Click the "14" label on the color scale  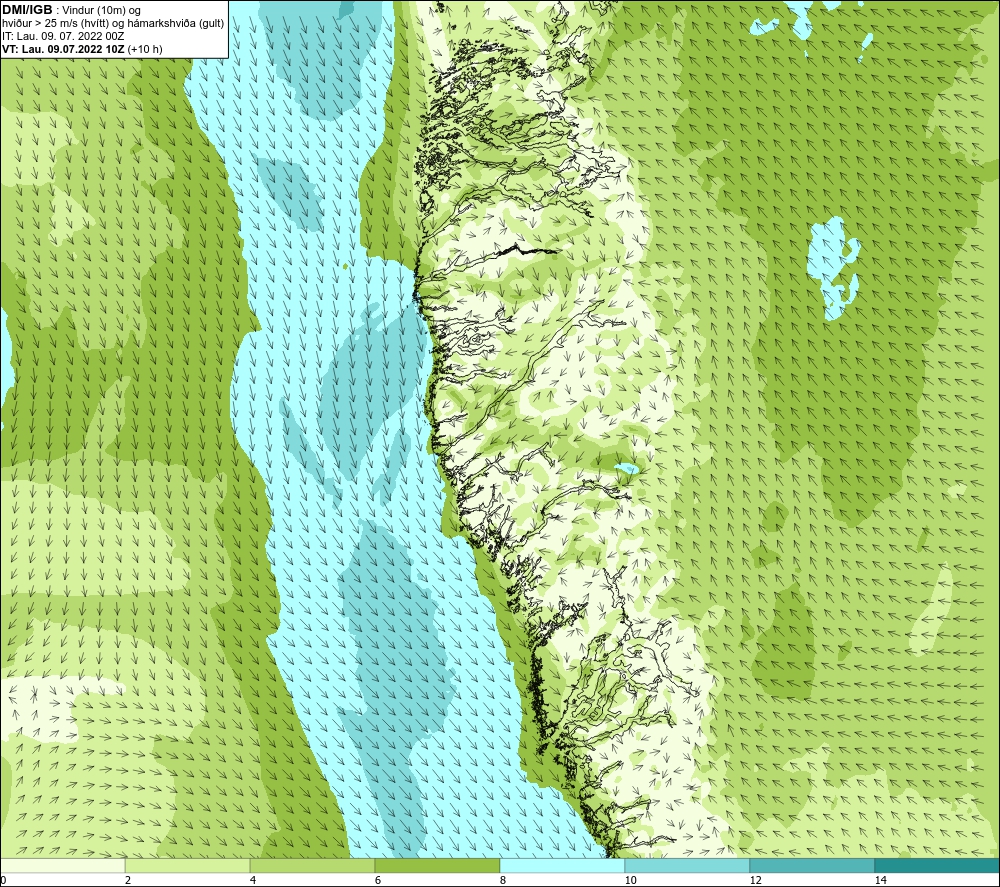(880, 880)
